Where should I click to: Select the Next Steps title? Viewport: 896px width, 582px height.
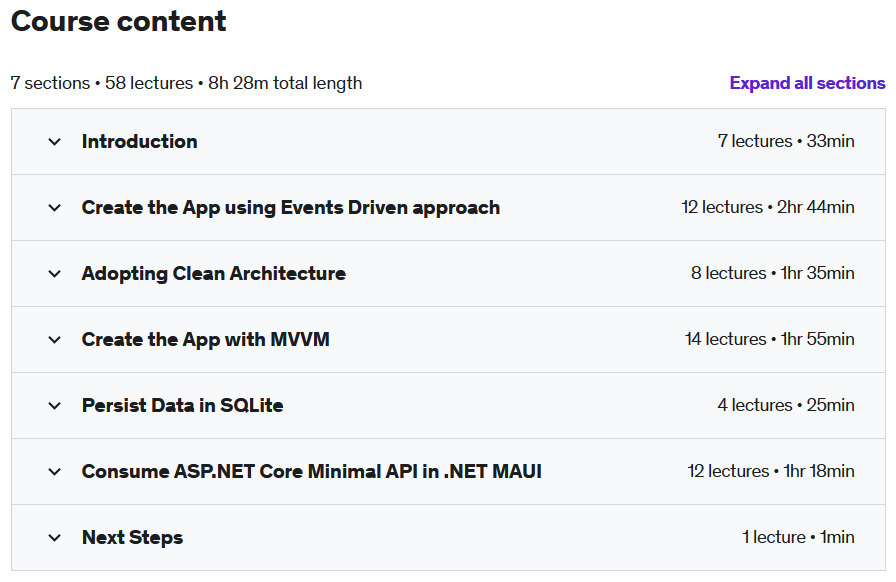pyautogui.click(x=133, y=537)
